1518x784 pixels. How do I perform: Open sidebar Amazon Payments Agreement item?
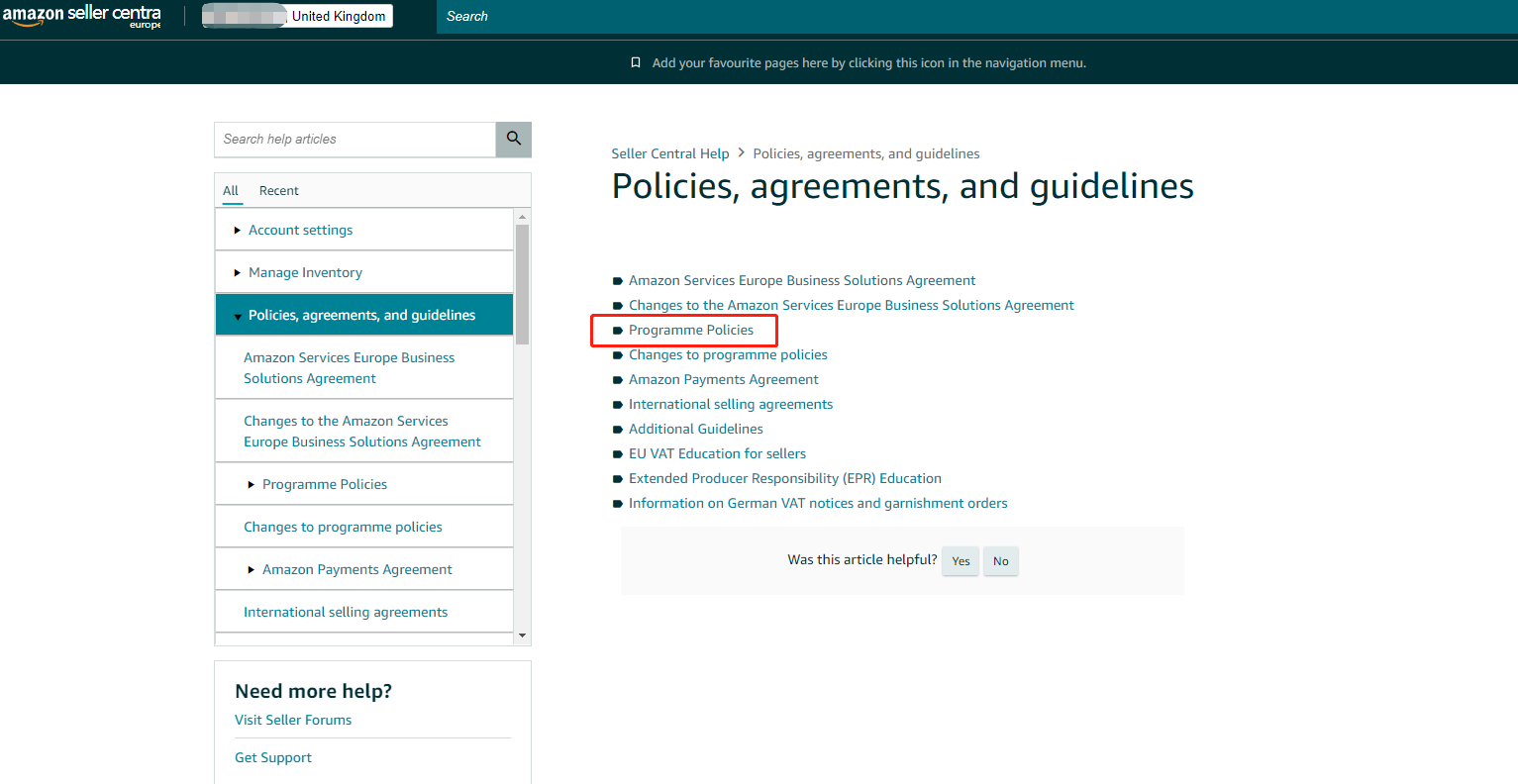[x=356, y=569]
